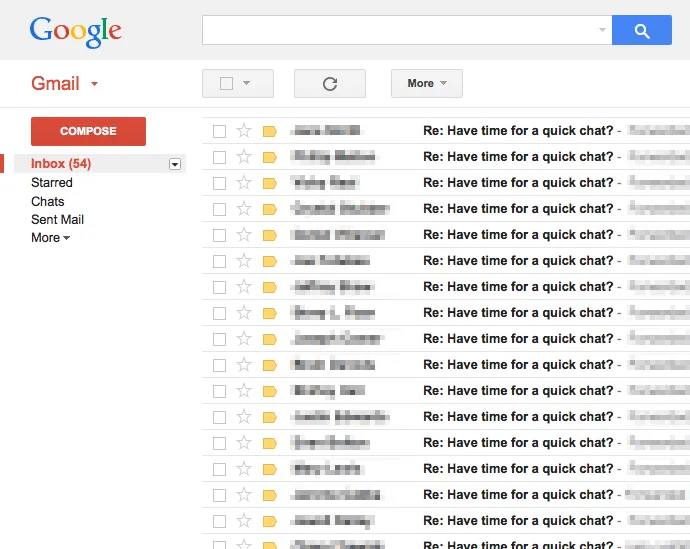Screen dimensions: 690x549
Task: Star the seventh email in the list
Action: pyautogui.click(x=244, y=287)
